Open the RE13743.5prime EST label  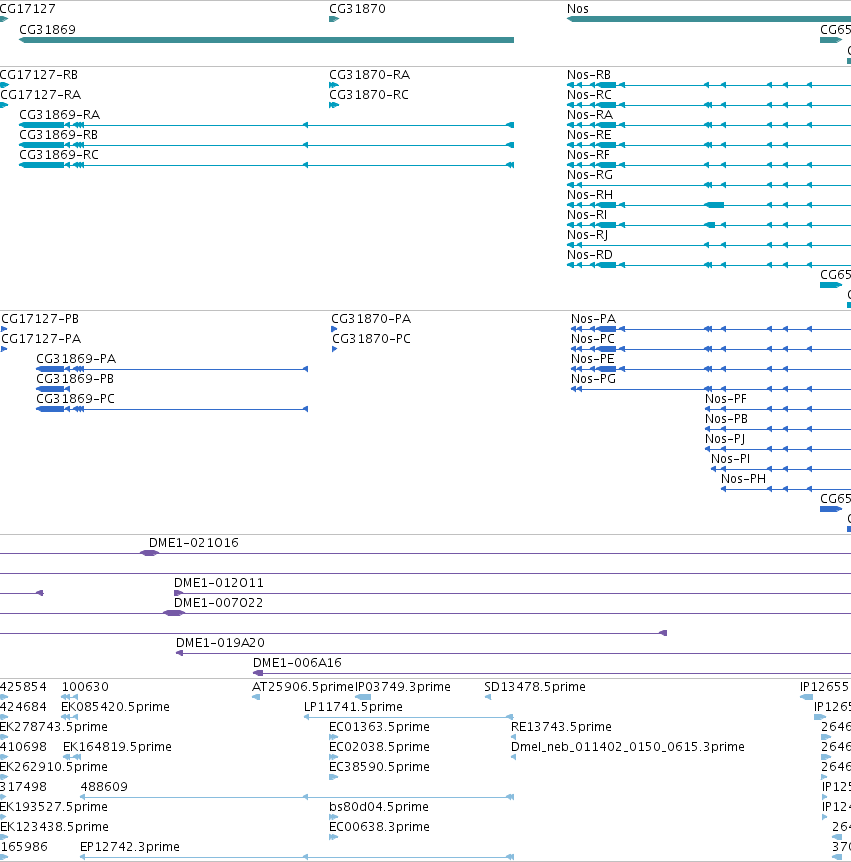561,727
